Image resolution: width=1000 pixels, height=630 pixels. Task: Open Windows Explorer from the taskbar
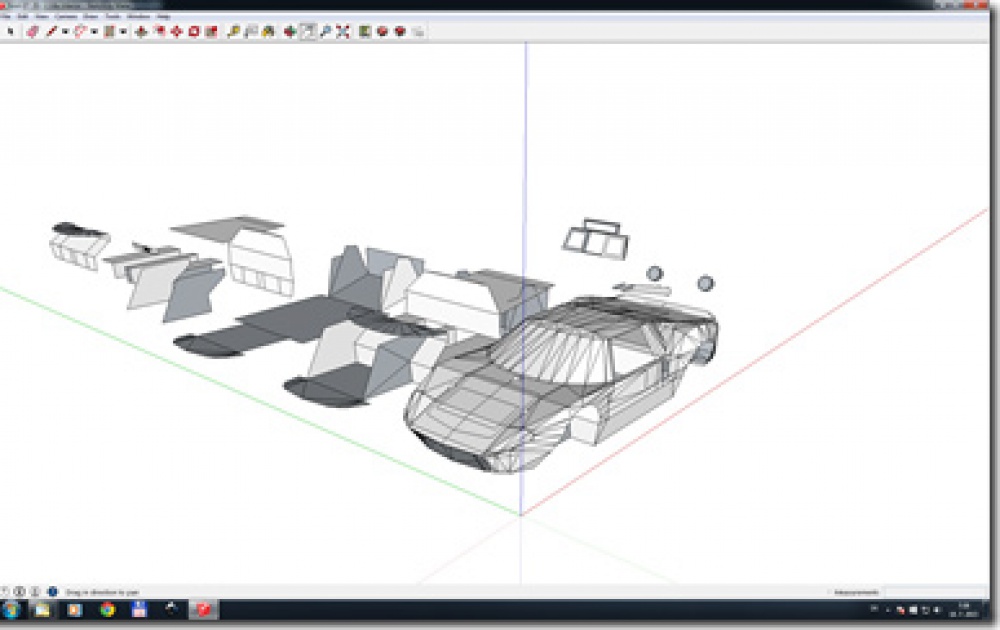pyautogui.click(x=42, y=610)
